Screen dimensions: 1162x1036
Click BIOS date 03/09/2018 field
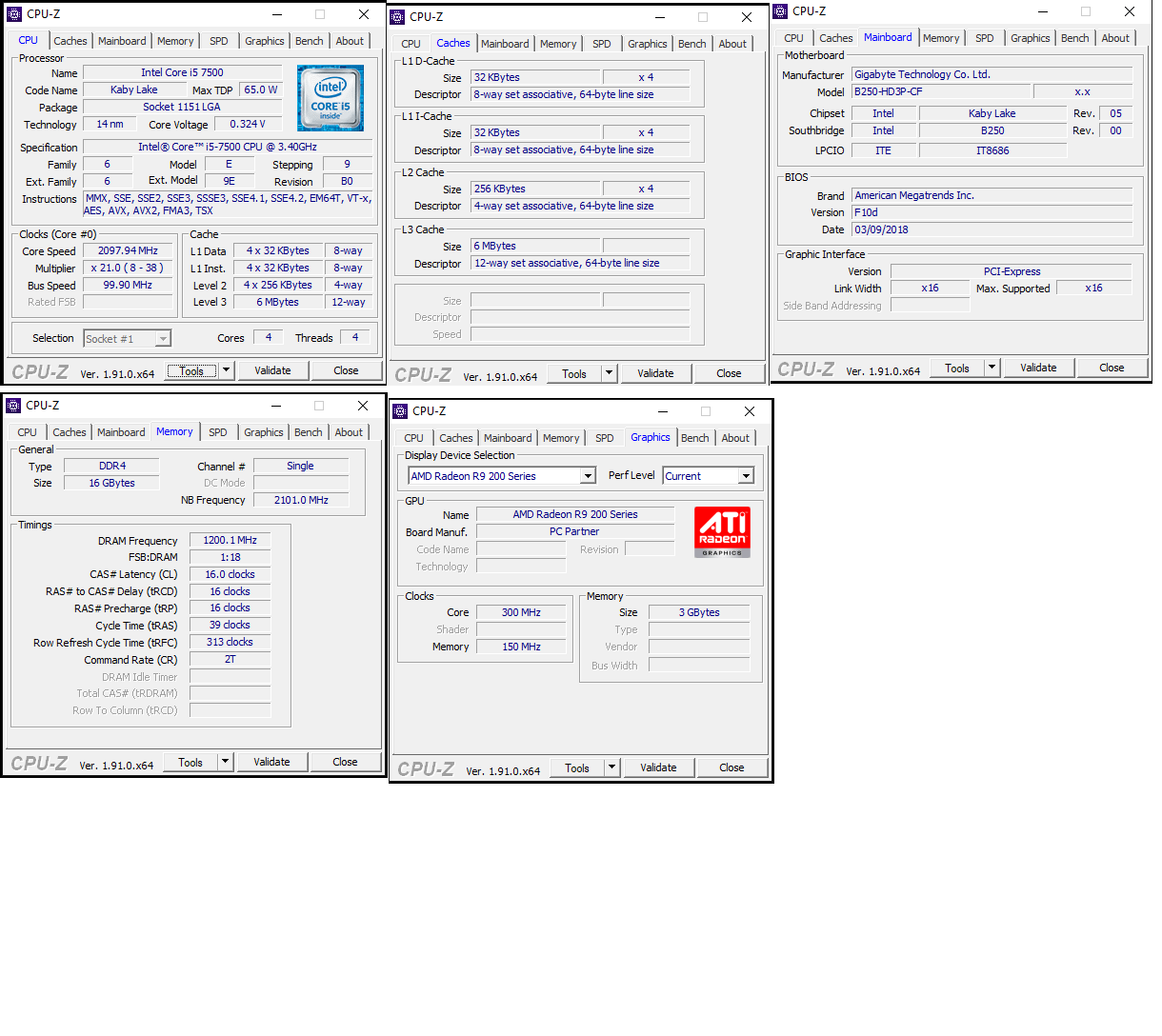pyautogui.click(x=992, y=229)
